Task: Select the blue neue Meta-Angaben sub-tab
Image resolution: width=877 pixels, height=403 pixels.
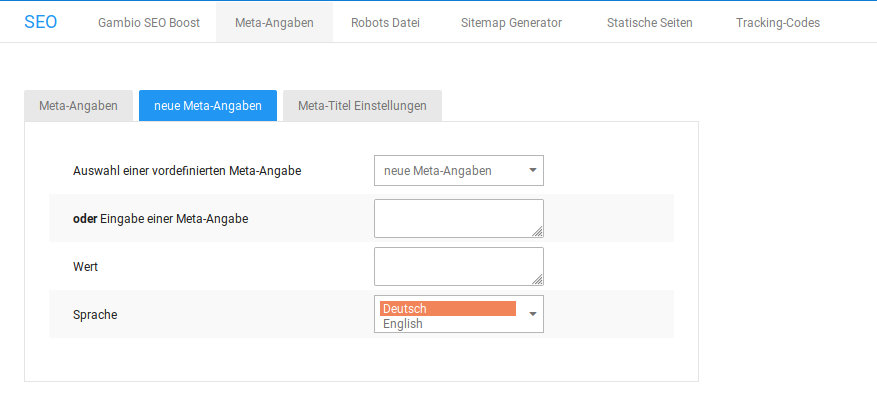Action: [x=208, y=106]
